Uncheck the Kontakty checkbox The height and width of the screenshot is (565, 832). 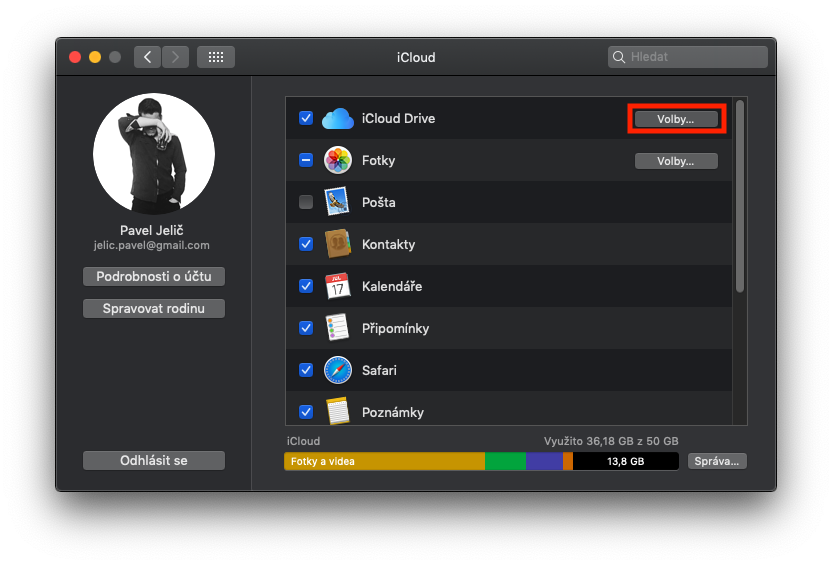(x=306, y=244)
